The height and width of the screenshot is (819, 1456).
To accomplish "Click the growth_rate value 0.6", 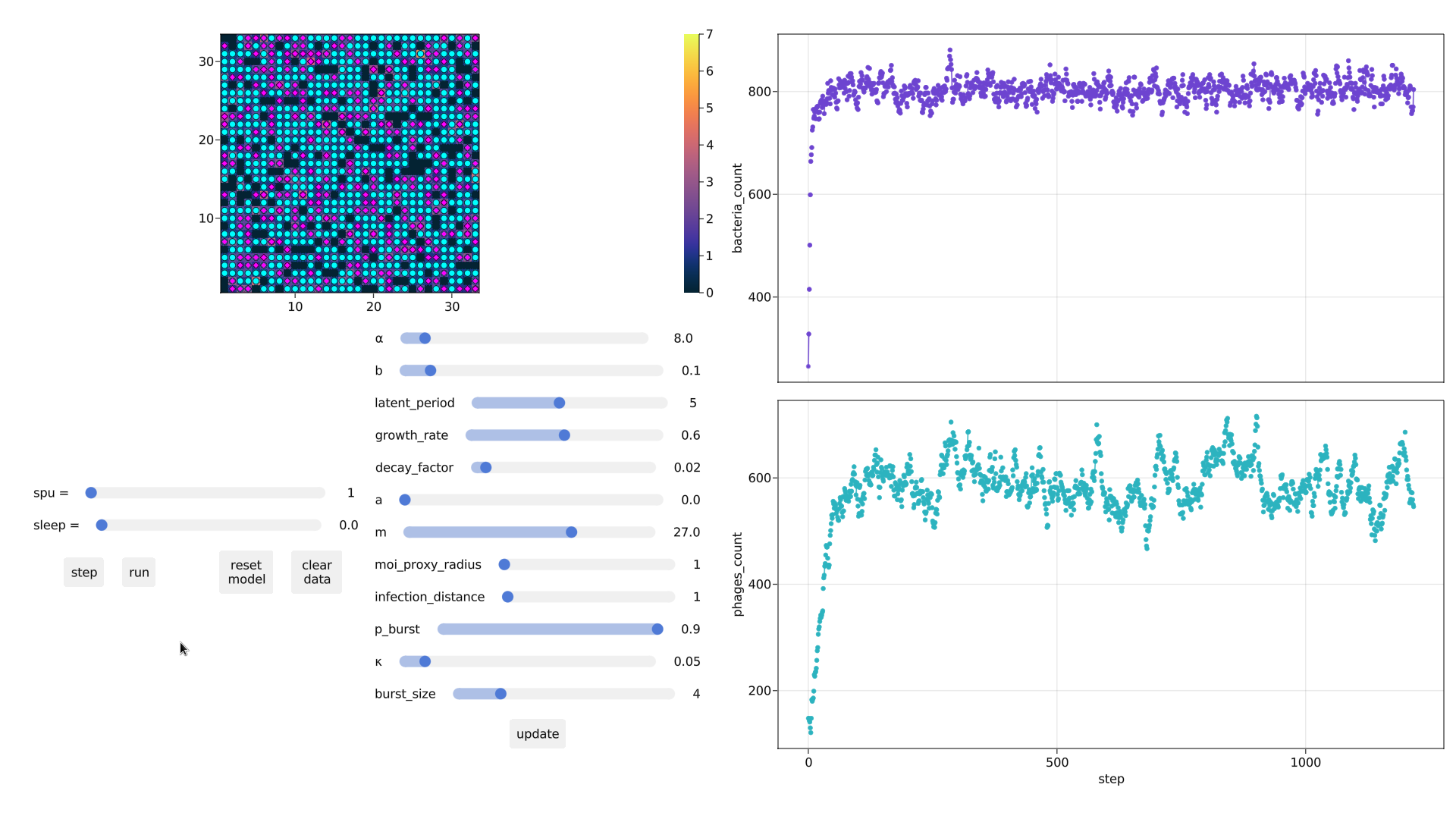I will click(691, 435).
